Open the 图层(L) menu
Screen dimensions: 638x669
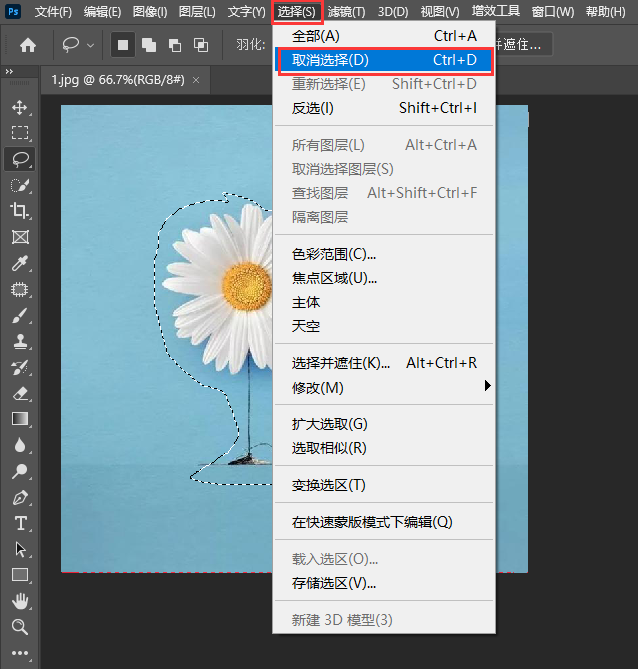(197, 12)
